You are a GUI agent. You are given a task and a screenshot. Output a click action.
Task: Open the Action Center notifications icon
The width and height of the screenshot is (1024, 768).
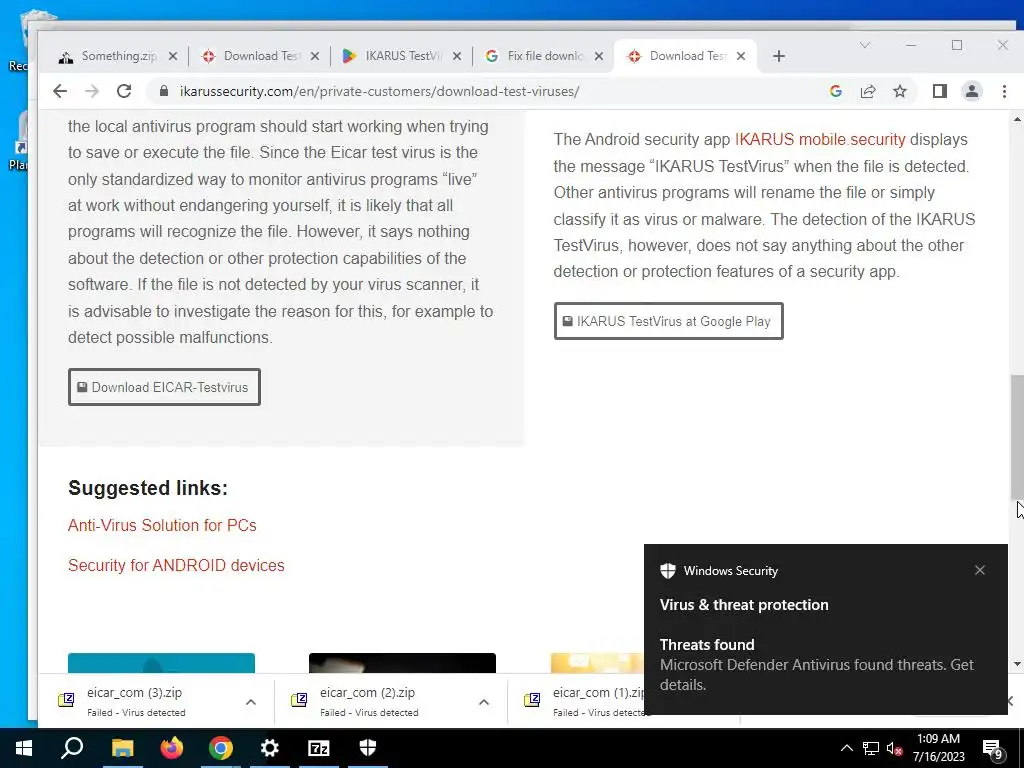pos(993,749)
